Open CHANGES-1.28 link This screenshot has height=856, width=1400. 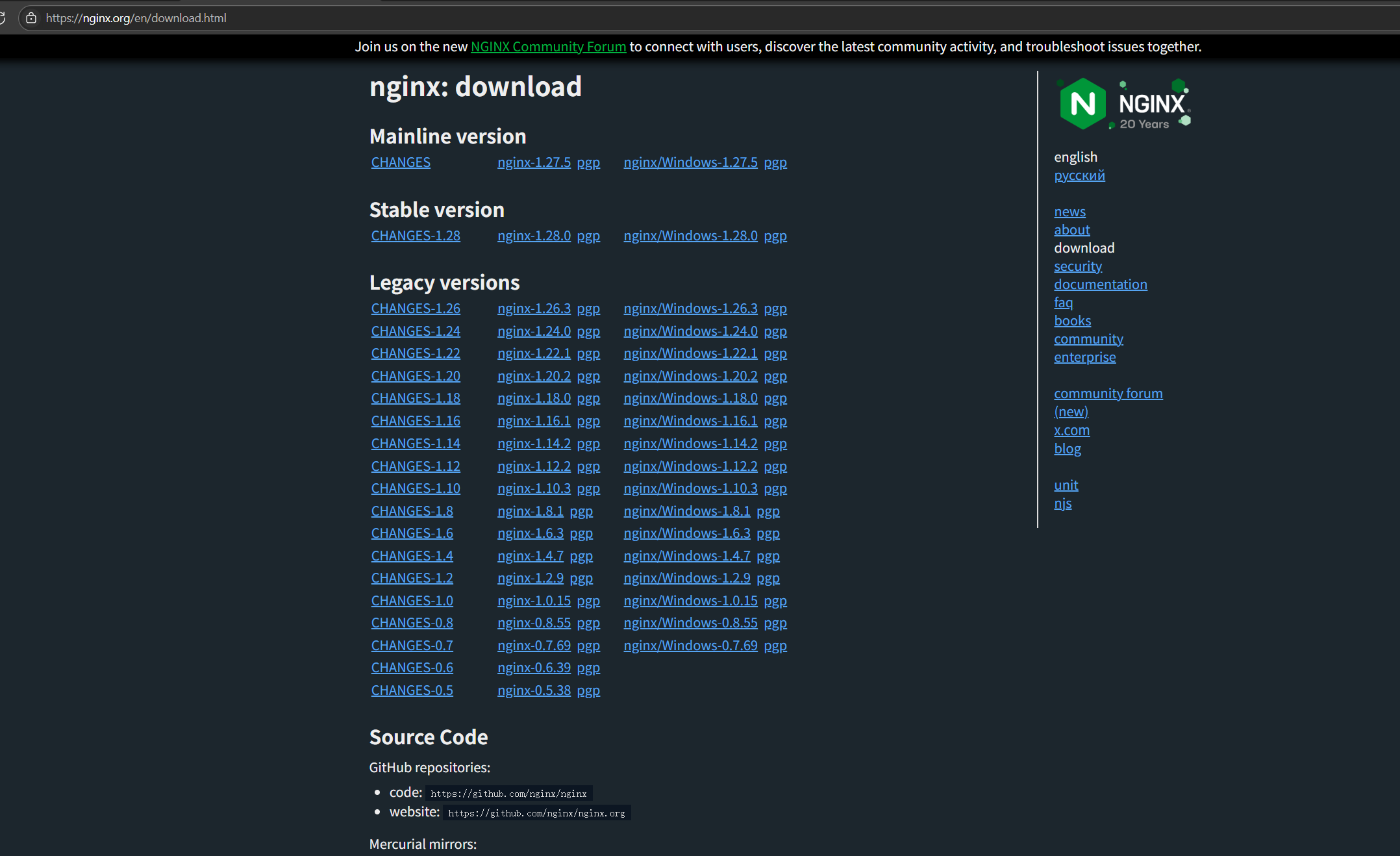point(416,236)
